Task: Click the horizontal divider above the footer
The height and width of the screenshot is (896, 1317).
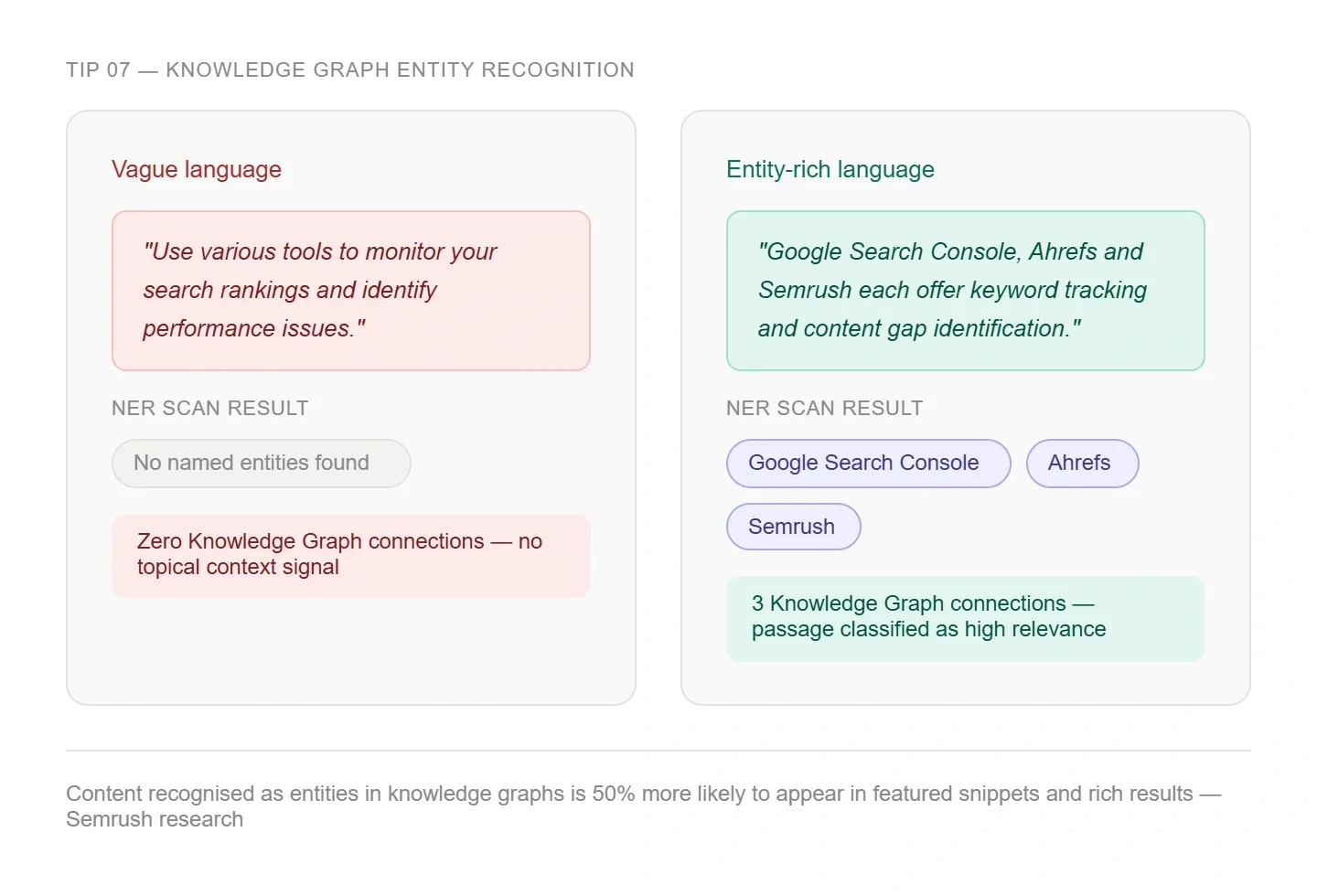Action: pyautogui.click(x=658, y=751)
